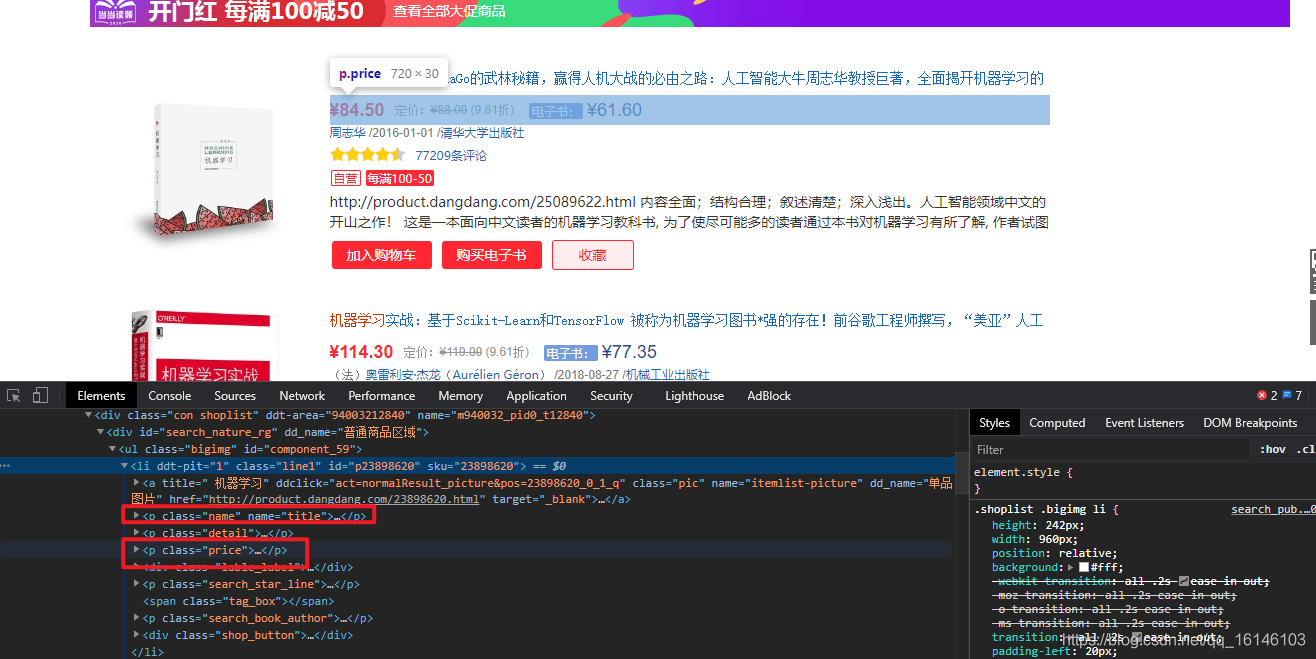Open the AdBlock devtools tab

[x=769, y=395]
